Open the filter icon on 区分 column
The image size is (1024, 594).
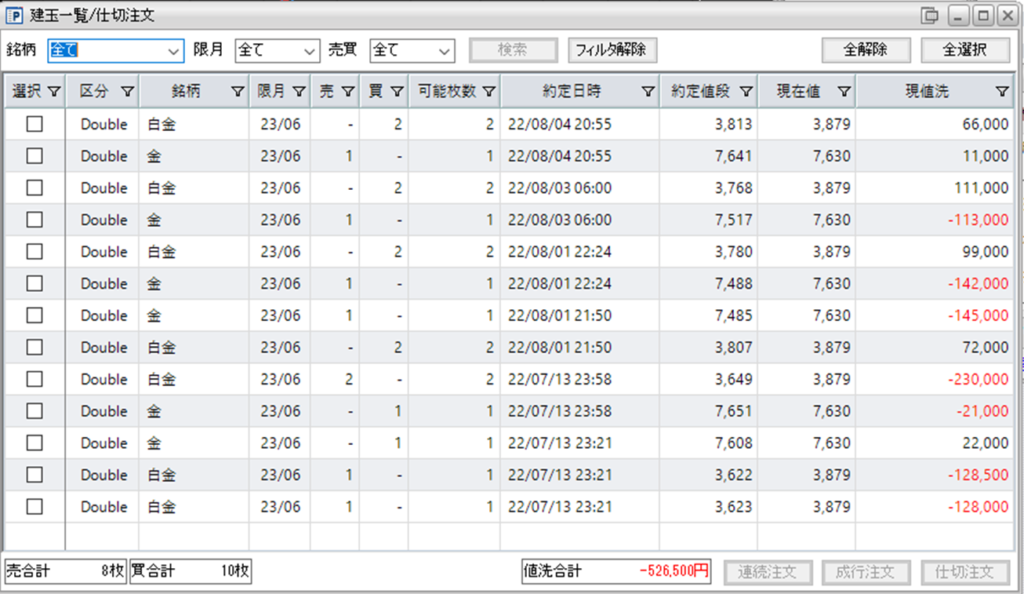127,92
